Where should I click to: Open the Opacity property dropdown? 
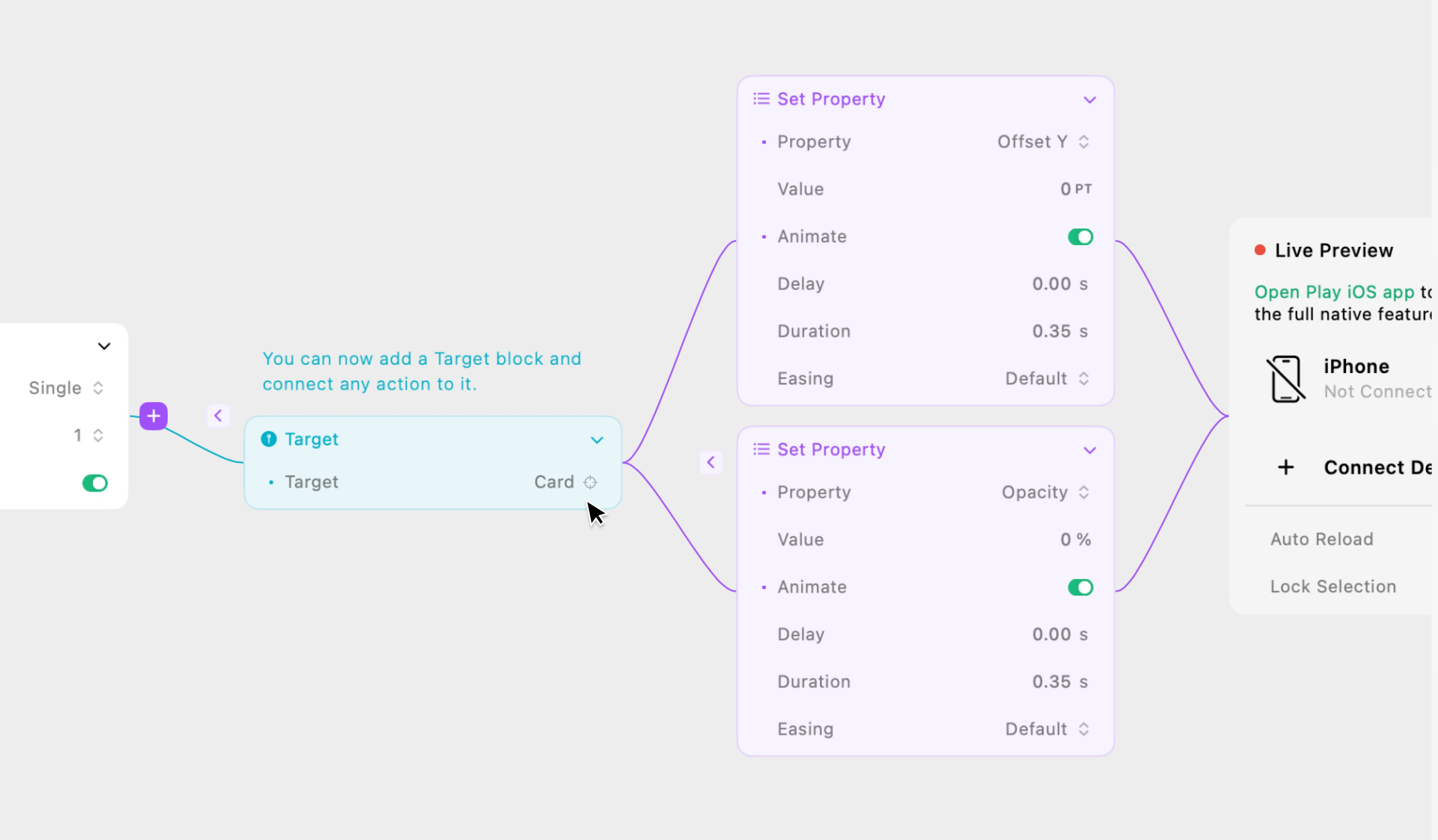[x=1045, y=492]
